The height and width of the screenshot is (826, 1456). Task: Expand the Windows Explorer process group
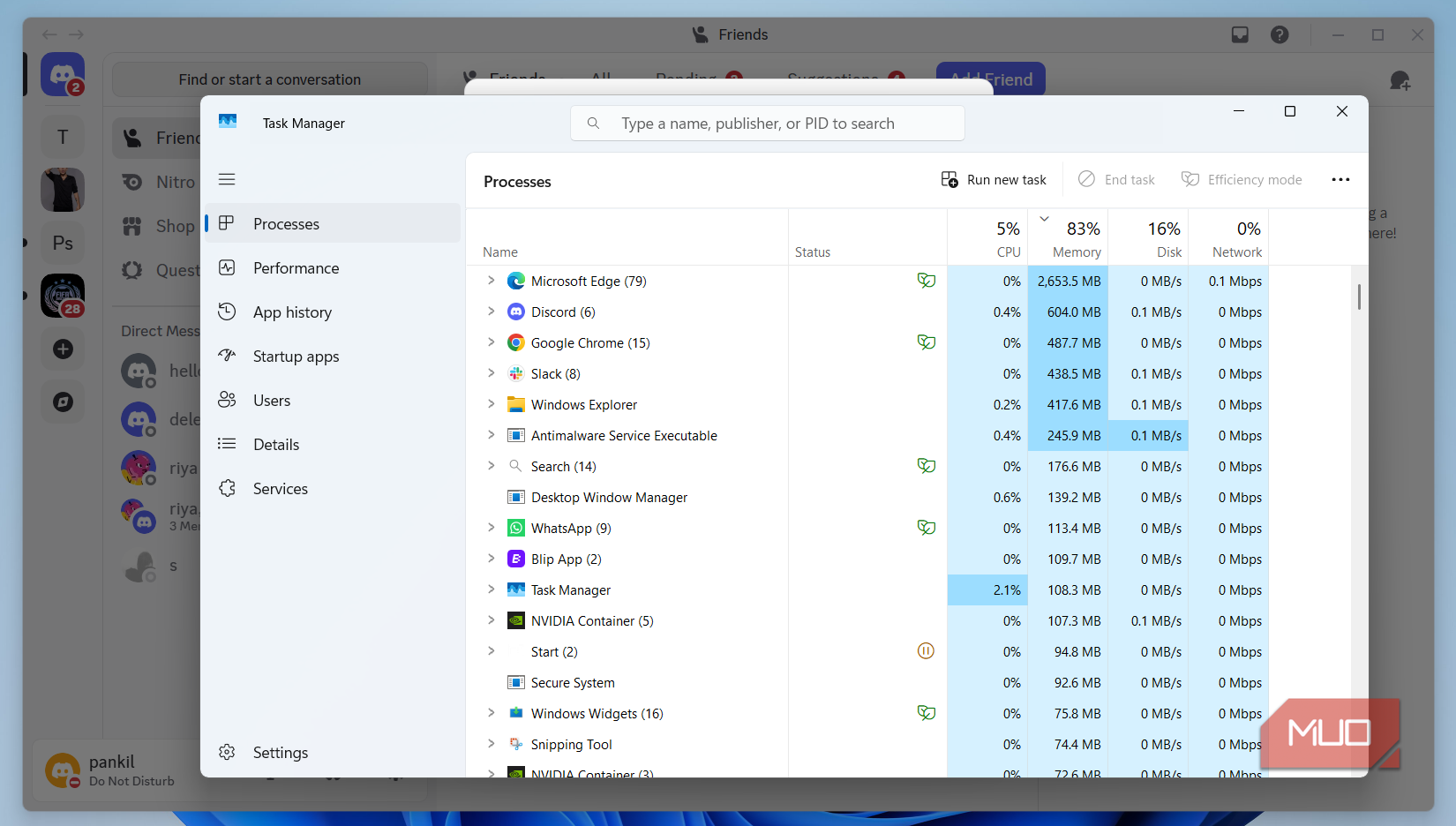[492, 404]
